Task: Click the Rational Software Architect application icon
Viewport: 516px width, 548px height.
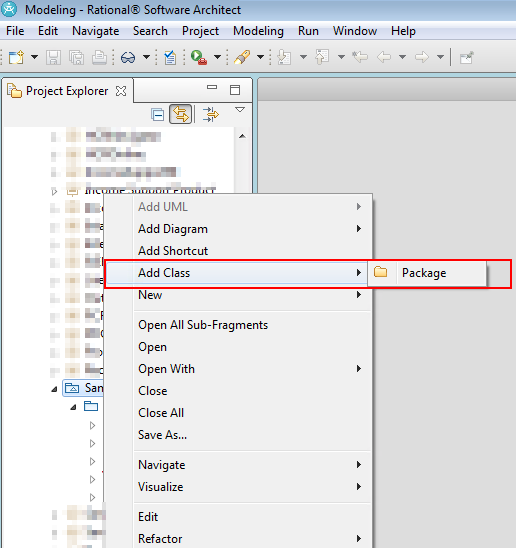Action: point(9,9)
